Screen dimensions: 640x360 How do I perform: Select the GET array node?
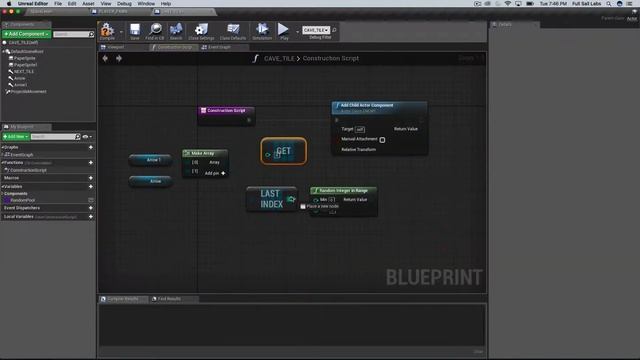point(284,151)
